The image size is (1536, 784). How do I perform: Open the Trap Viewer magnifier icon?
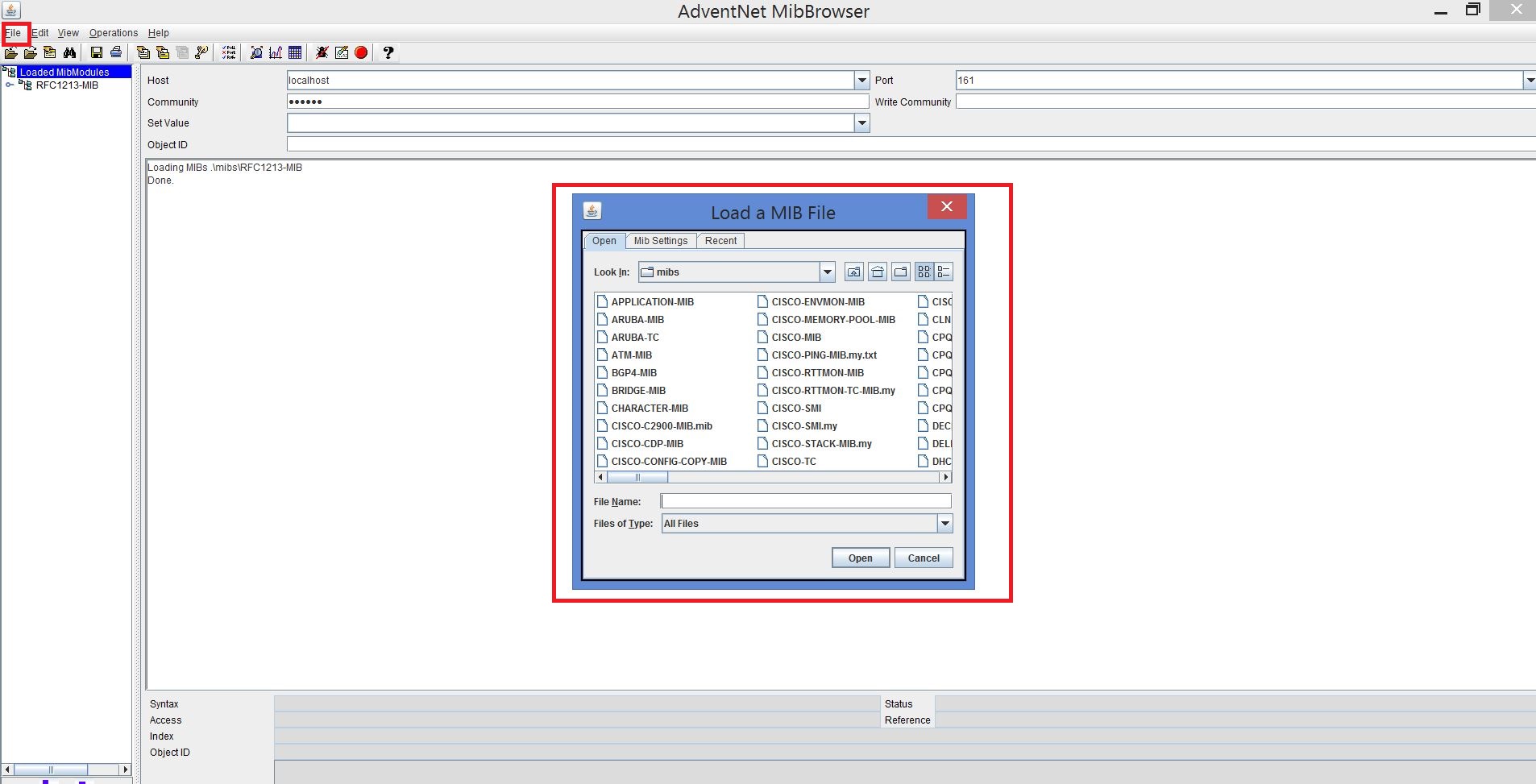pos(256,53)
